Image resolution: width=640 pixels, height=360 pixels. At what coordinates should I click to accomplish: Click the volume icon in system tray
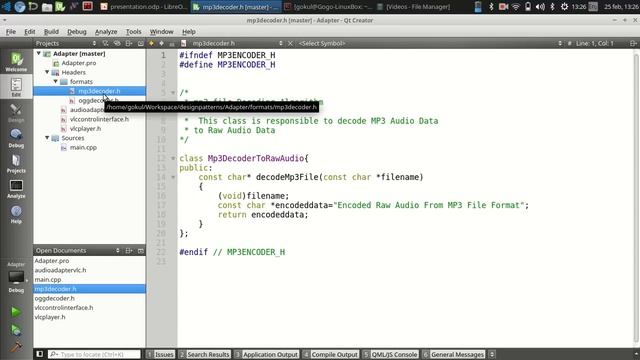(540, 7)
